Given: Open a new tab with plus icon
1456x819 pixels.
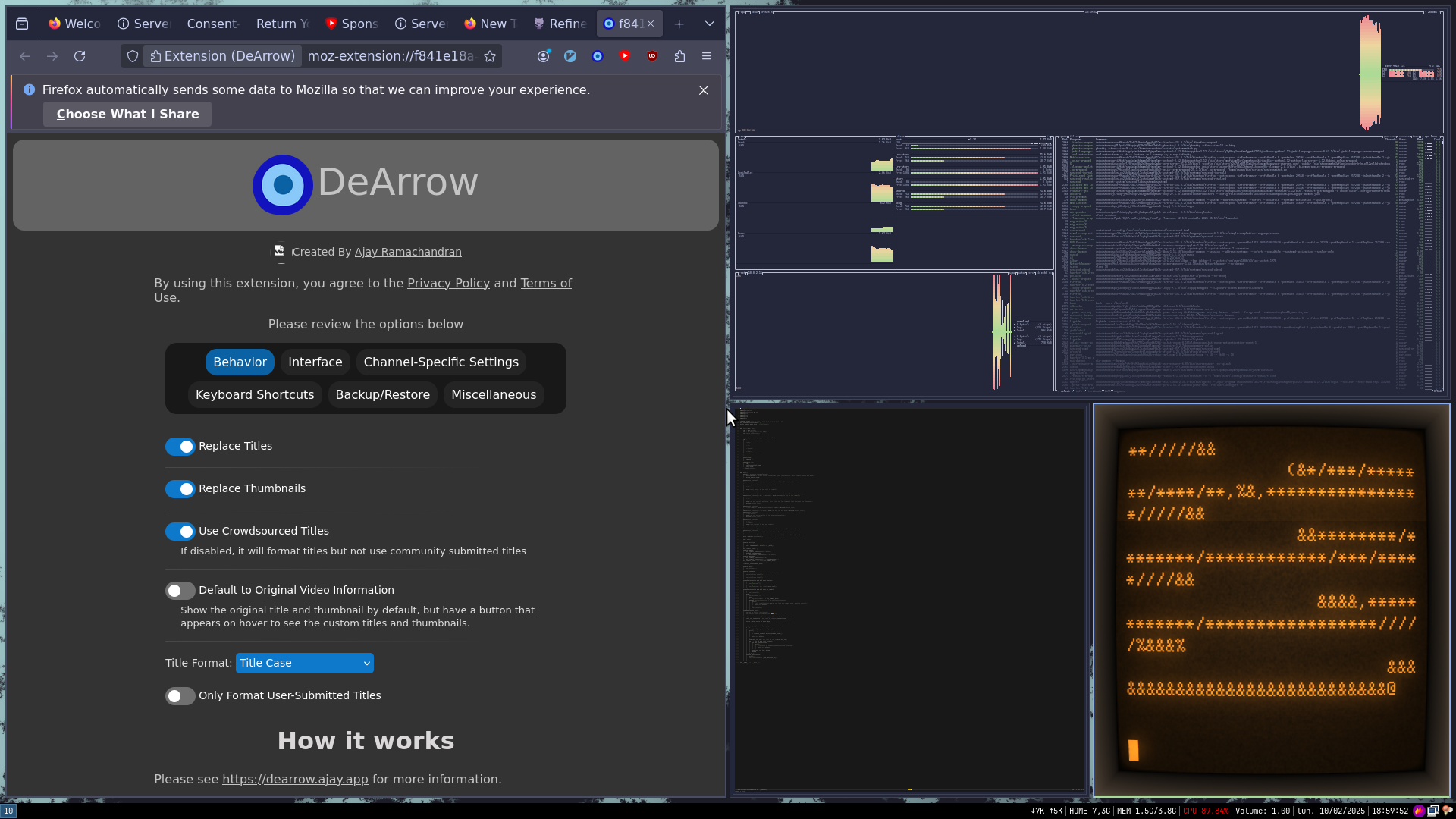Looking at the screenshot, I should point(679,24).
